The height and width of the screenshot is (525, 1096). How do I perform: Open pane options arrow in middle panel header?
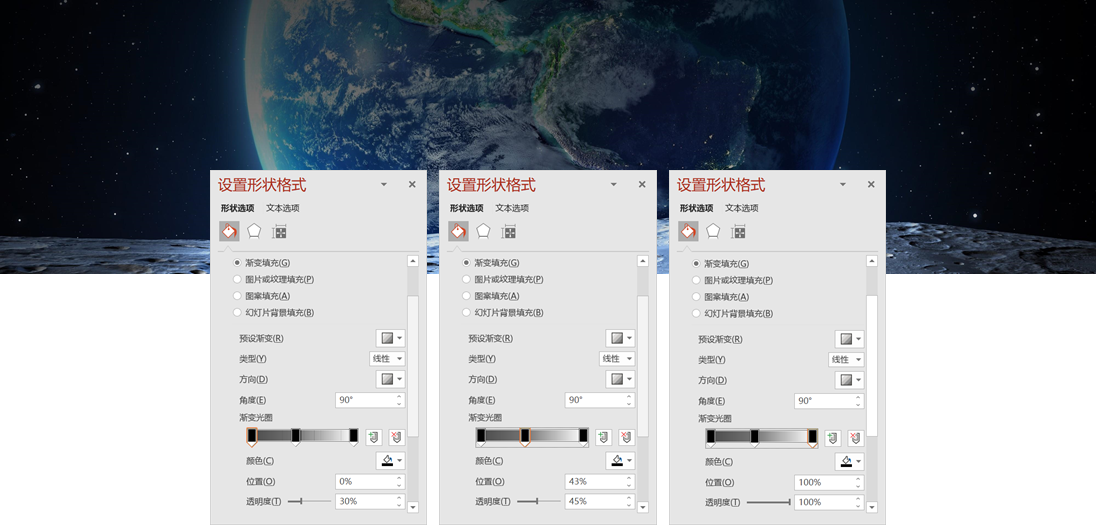pyautogui.click(x=614, y=185)
